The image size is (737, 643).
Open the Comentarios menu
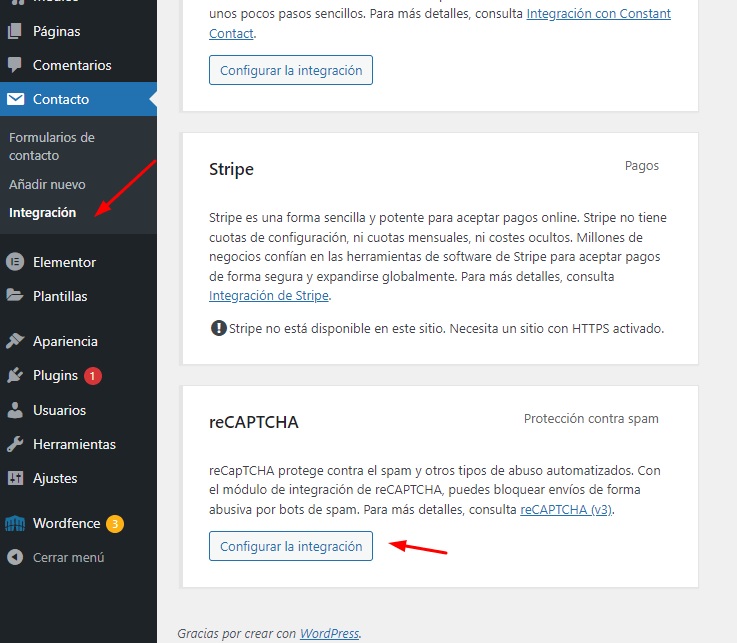78,65
